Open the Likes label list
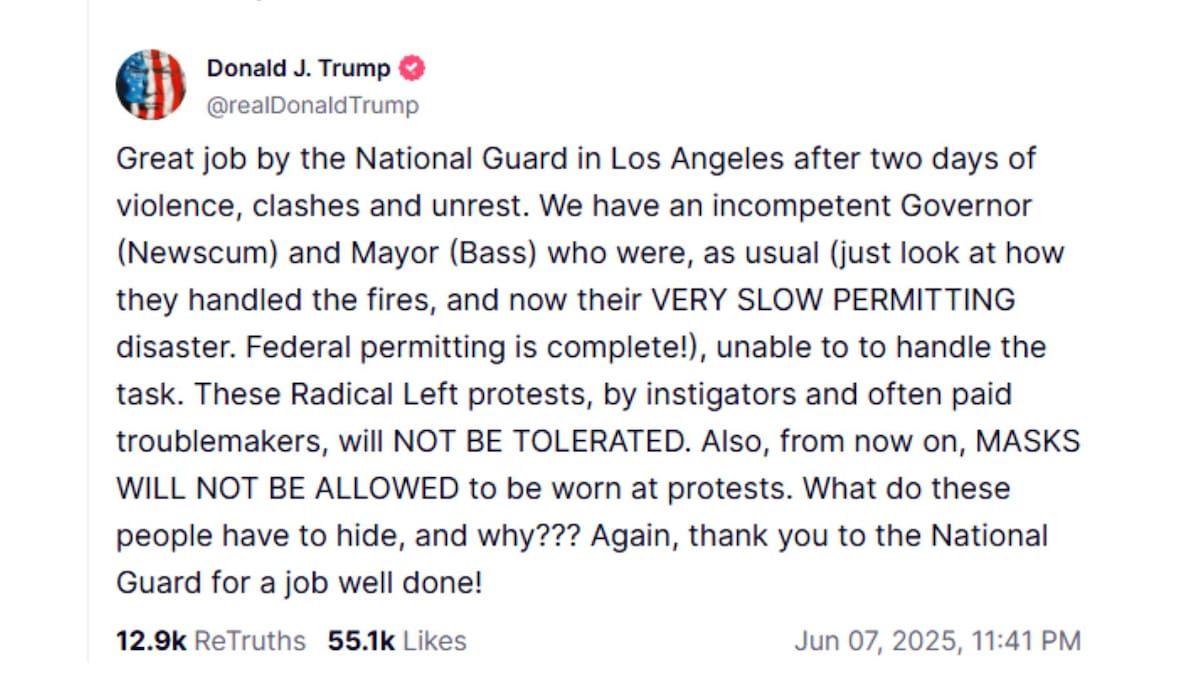The height and width of the screenshot is (675, 1200). (x=435, y=641)
